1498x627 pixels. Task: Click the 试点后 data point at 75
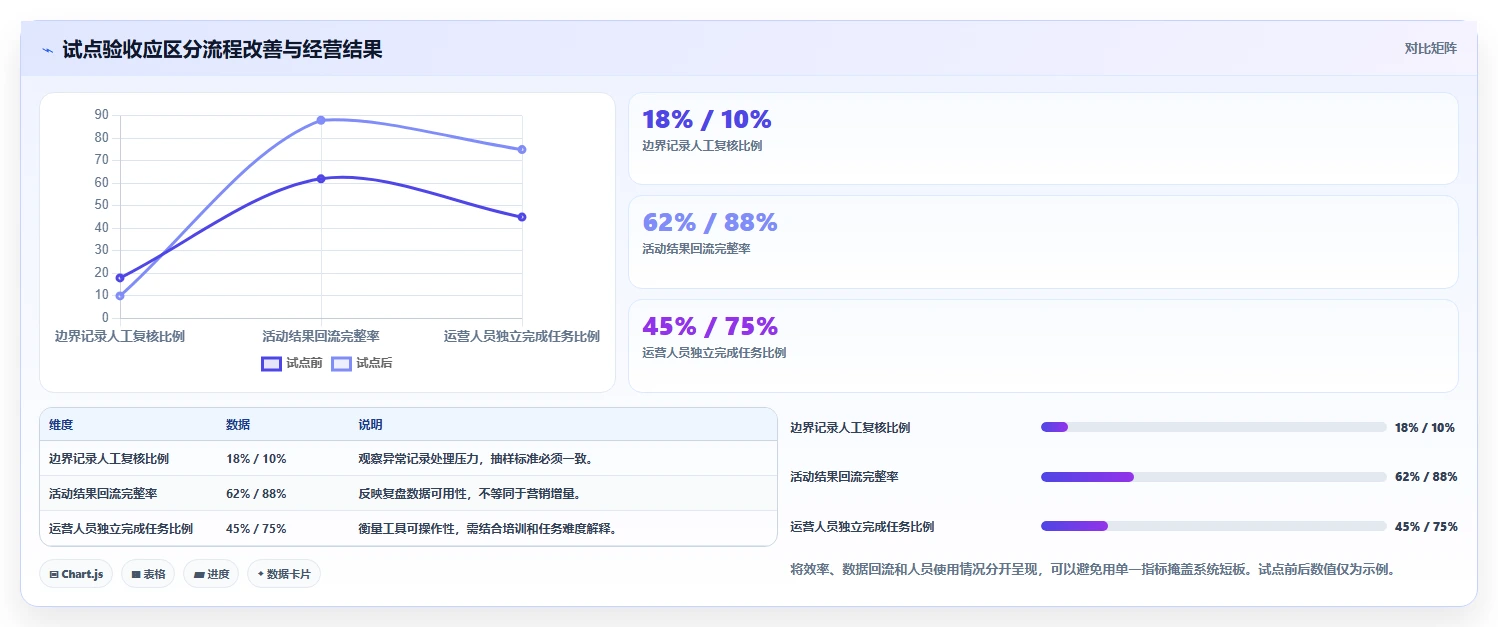coord(522,149)
